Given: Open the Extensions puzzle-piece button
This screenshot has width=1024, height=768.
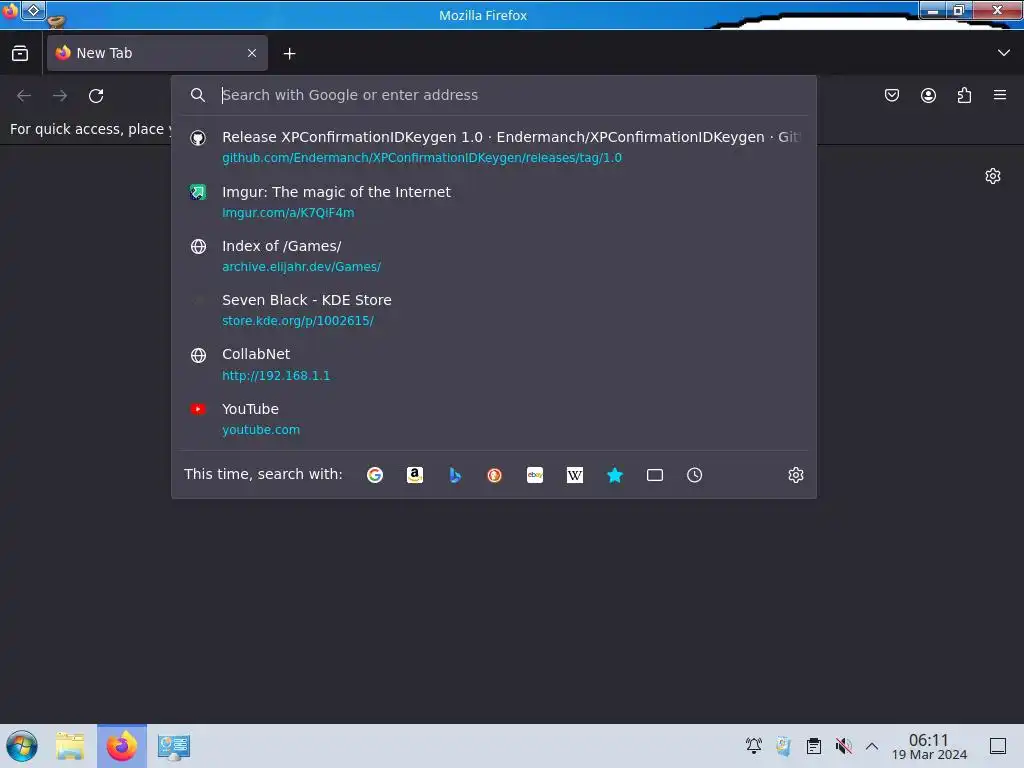Looking at the screenshot, I should click(964, 95).
